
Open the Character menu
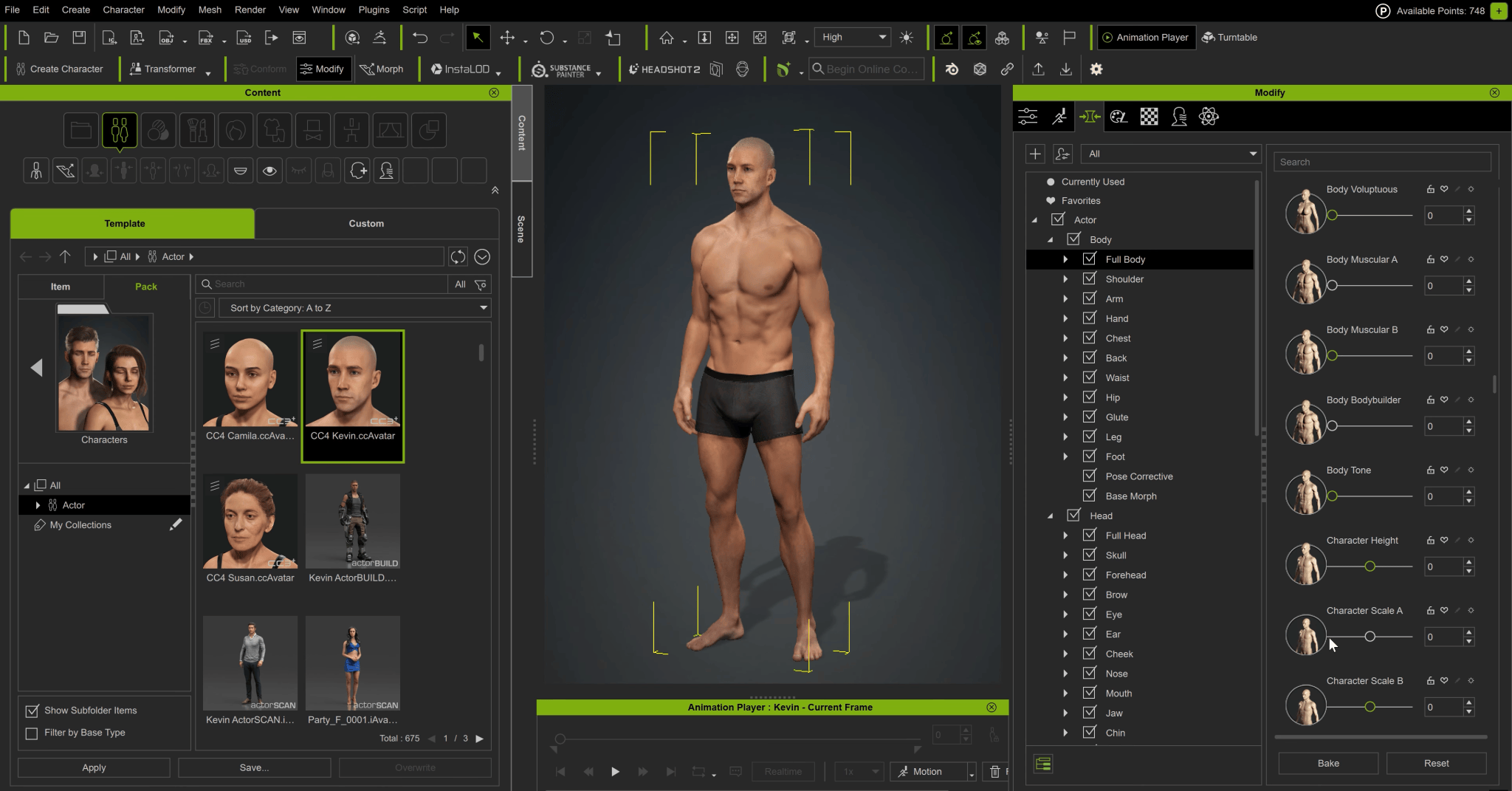click(123, 10)
